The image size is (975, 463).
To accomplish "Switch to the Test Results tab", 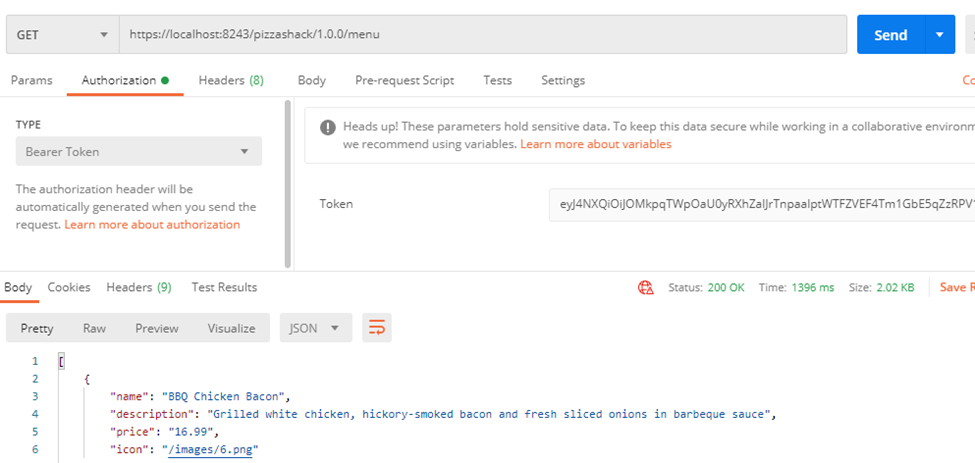I will point(224,287).
